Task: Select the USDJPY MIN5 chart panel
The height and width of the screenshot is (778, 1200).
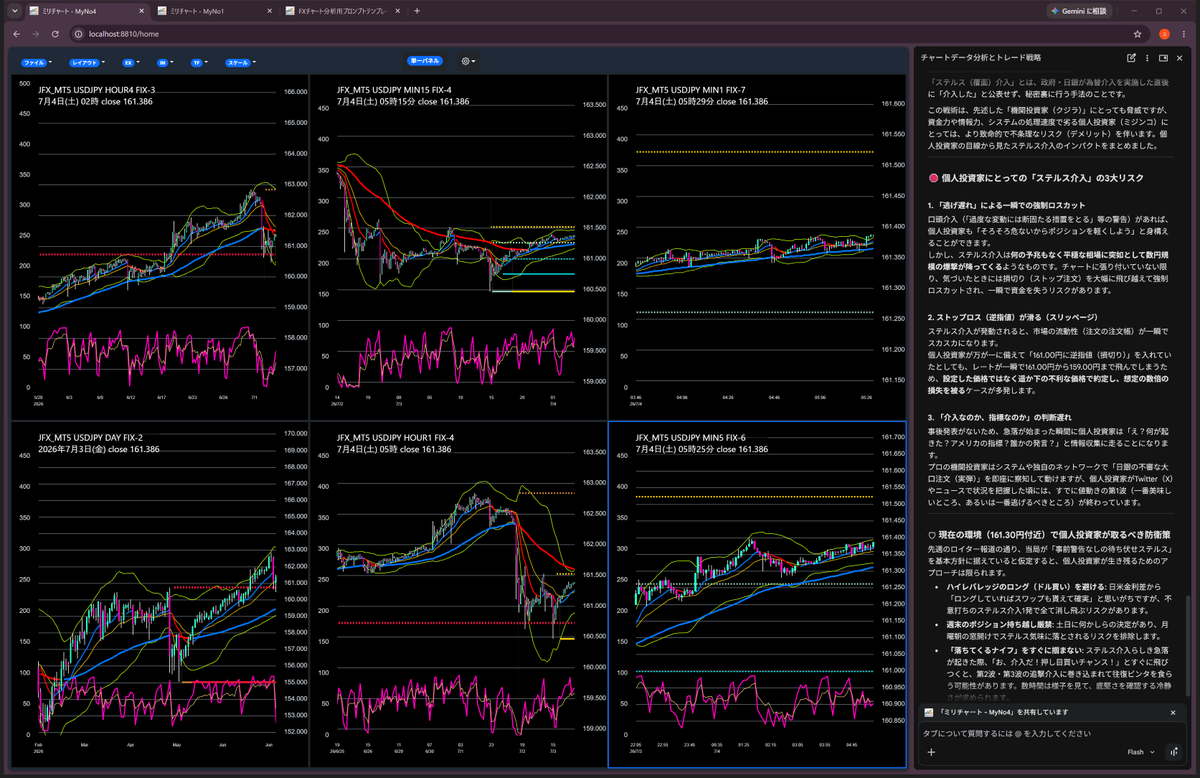Action: coord(757,594)
